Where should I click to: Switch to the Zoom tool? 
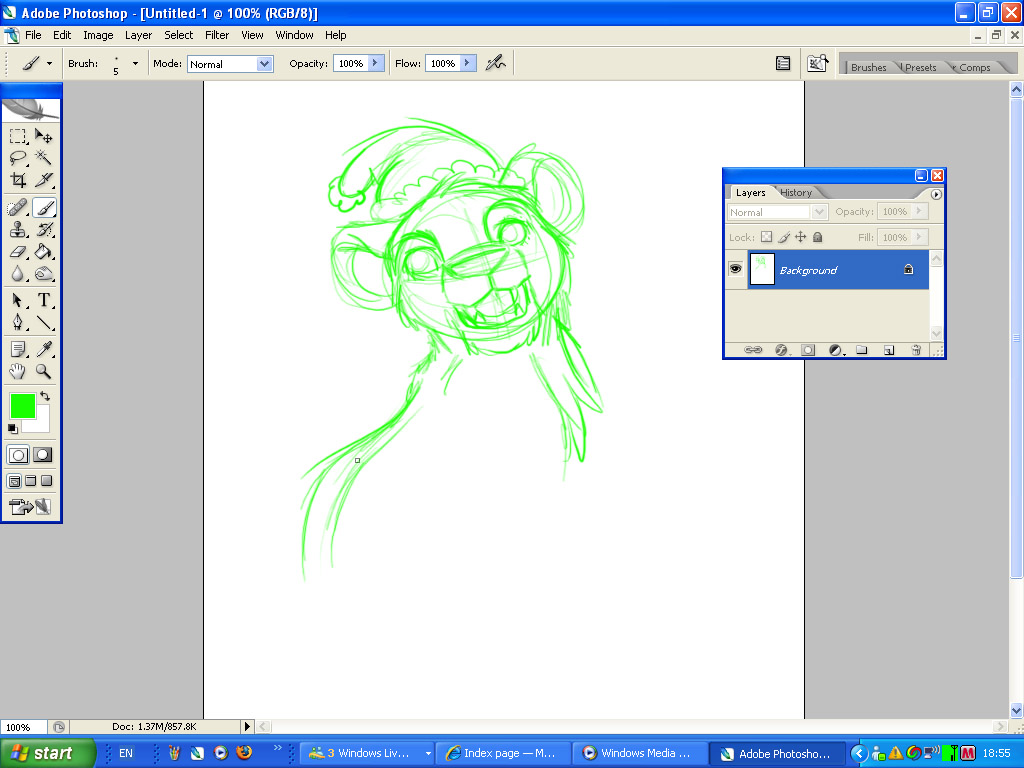pos(44,371)
